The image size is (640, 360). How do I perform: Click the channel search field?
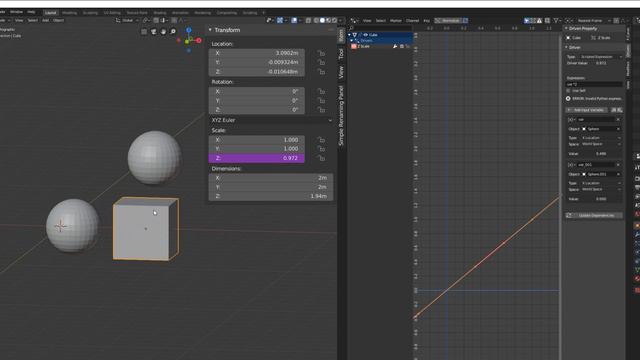380,28
